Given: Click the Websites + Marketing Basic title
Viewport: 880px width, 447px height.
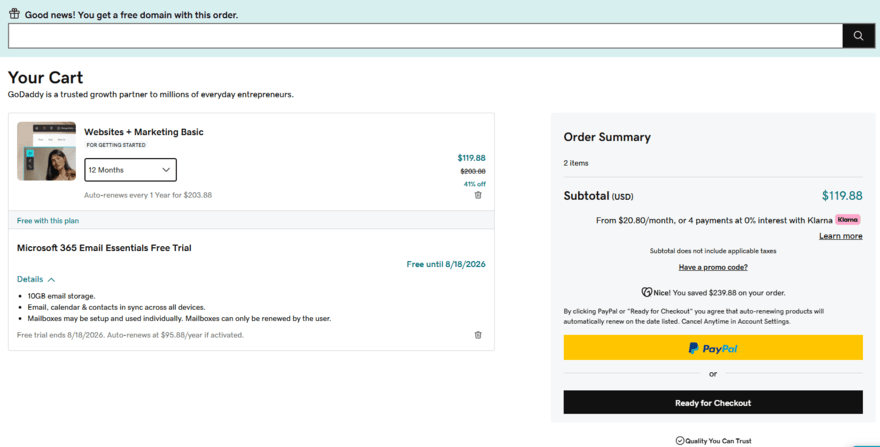Looking at the screenshot, I should [x=144, y=132].
